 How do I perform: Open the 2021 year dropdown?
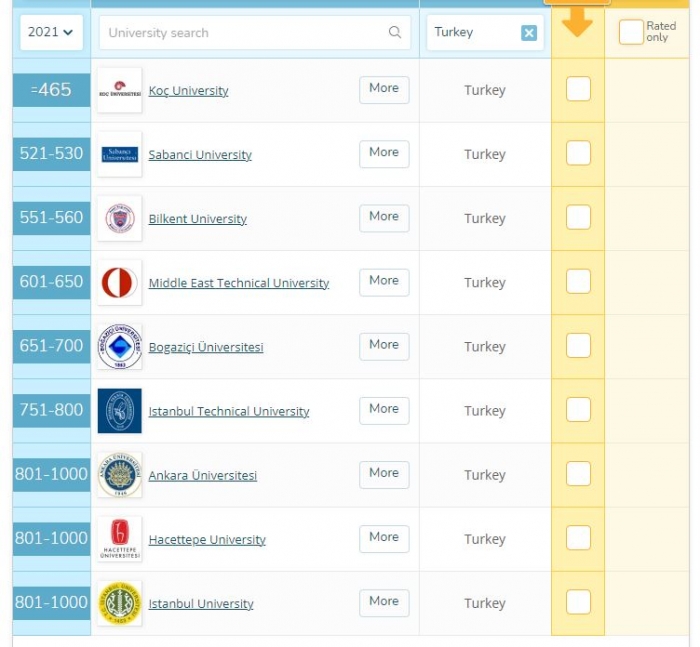pyautogui.click(x=51, y=32)
